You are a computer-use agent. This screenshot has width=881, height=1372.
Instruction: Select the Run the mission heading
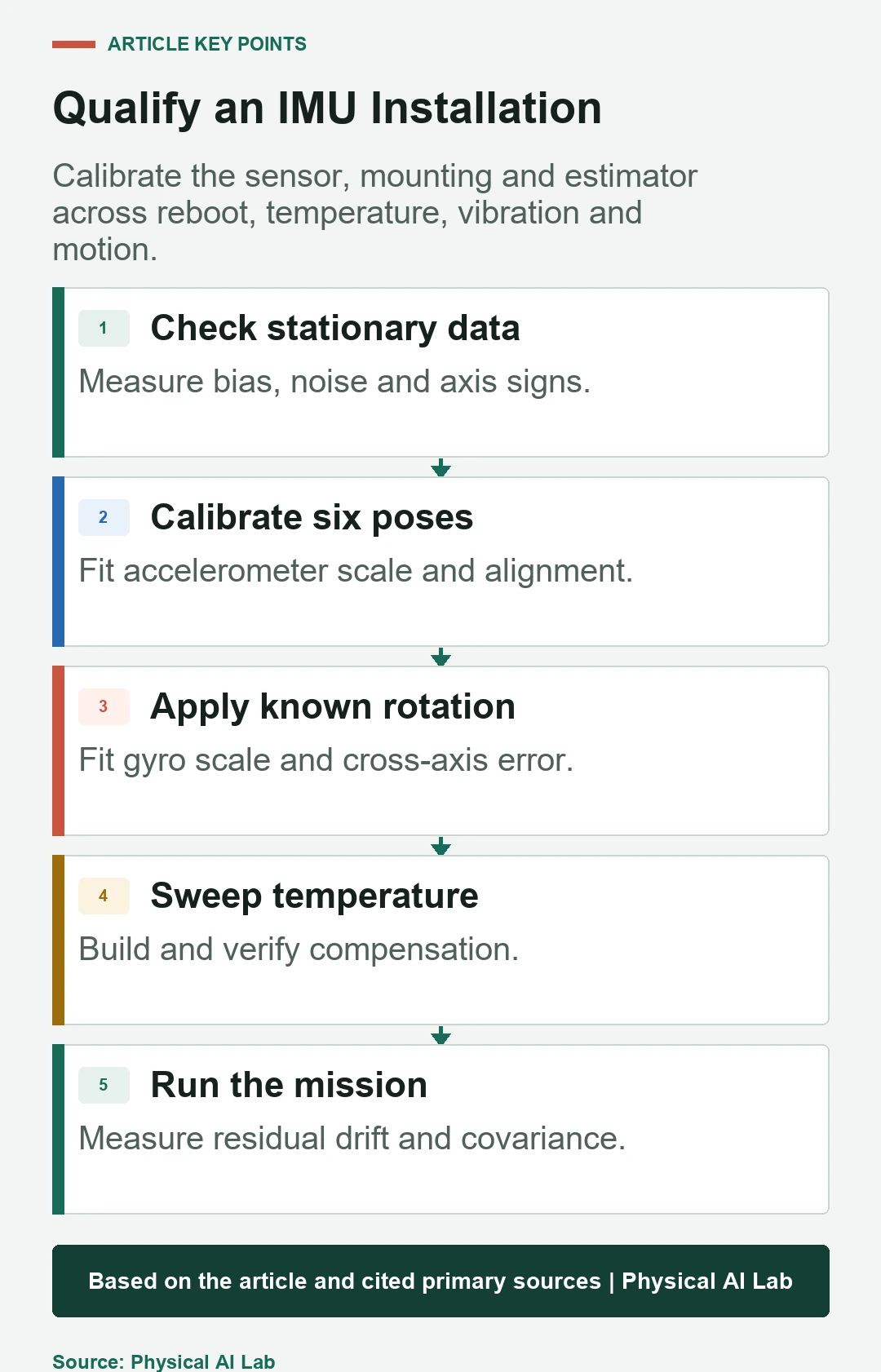point(289,1085)
